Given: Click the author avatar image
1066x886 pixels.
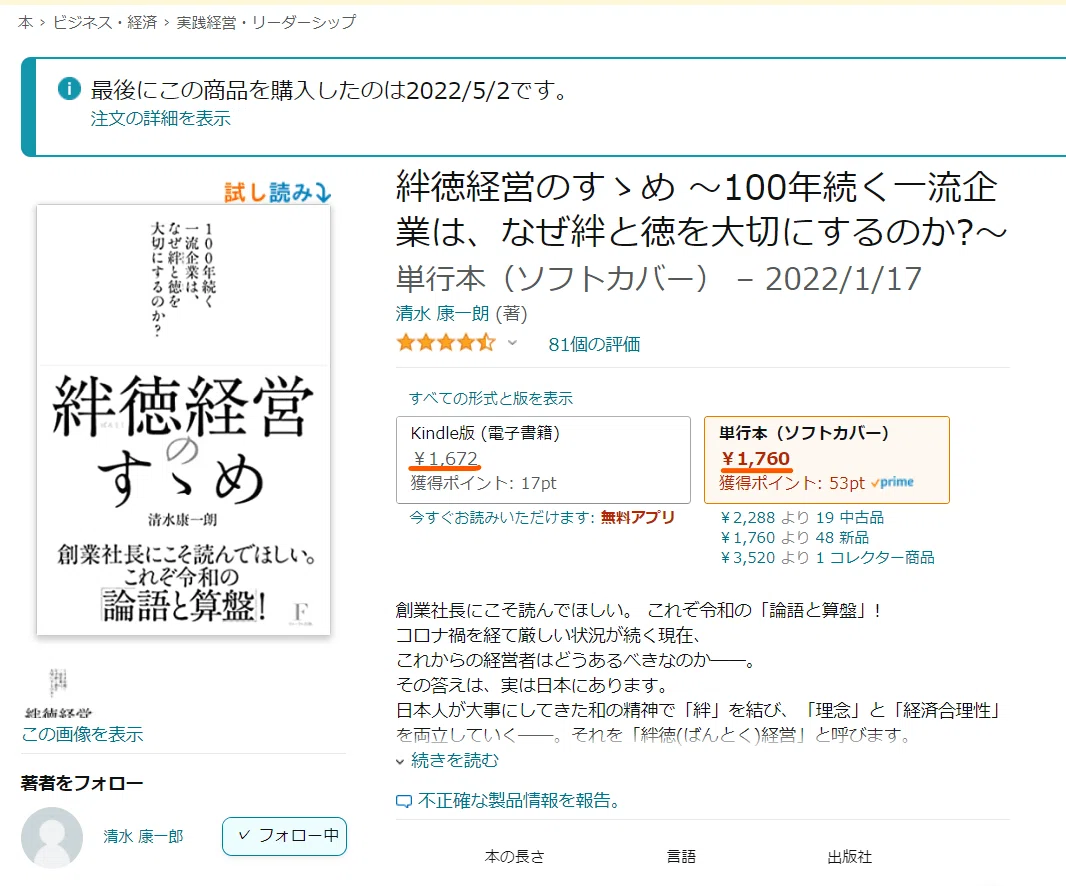Looking at the screenshot, I should click(x=52, y=838).
